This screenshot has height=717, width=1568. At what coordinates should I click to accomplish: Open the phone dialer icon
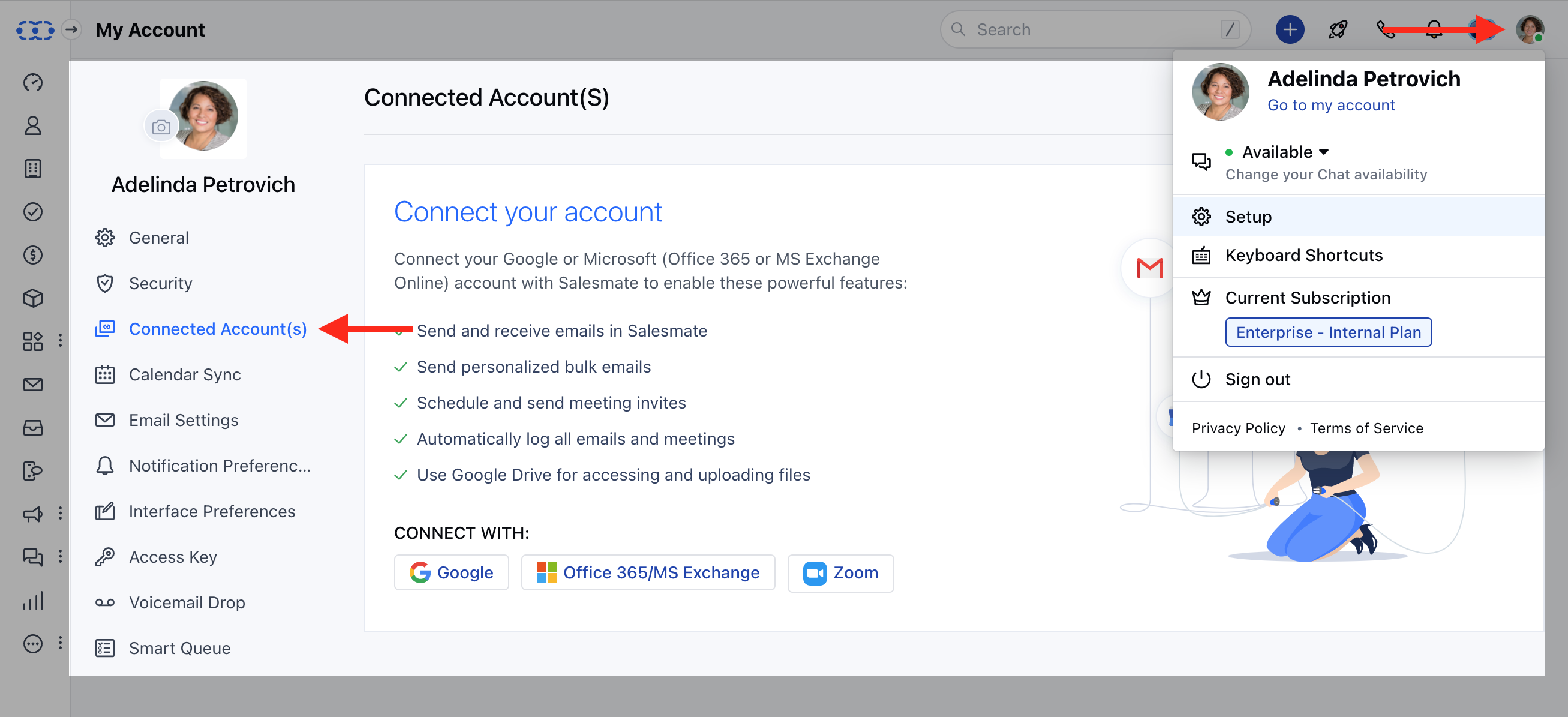pos(1386,29)
